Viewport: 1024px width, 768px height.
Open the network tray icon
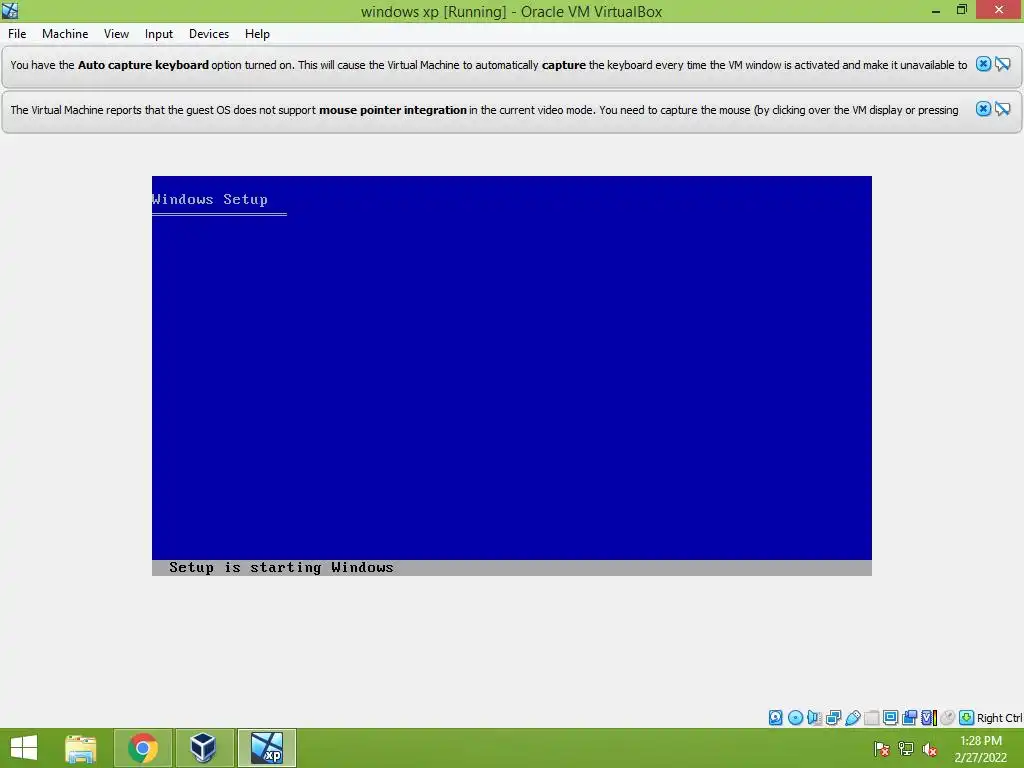906,748
